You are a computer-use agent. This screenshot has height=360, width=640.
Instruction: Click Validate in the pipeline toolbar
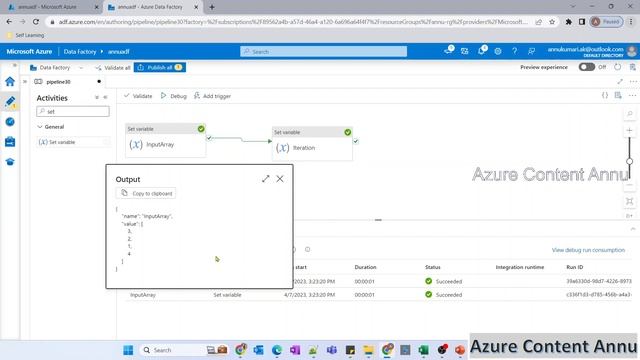(x=138, y=96)
